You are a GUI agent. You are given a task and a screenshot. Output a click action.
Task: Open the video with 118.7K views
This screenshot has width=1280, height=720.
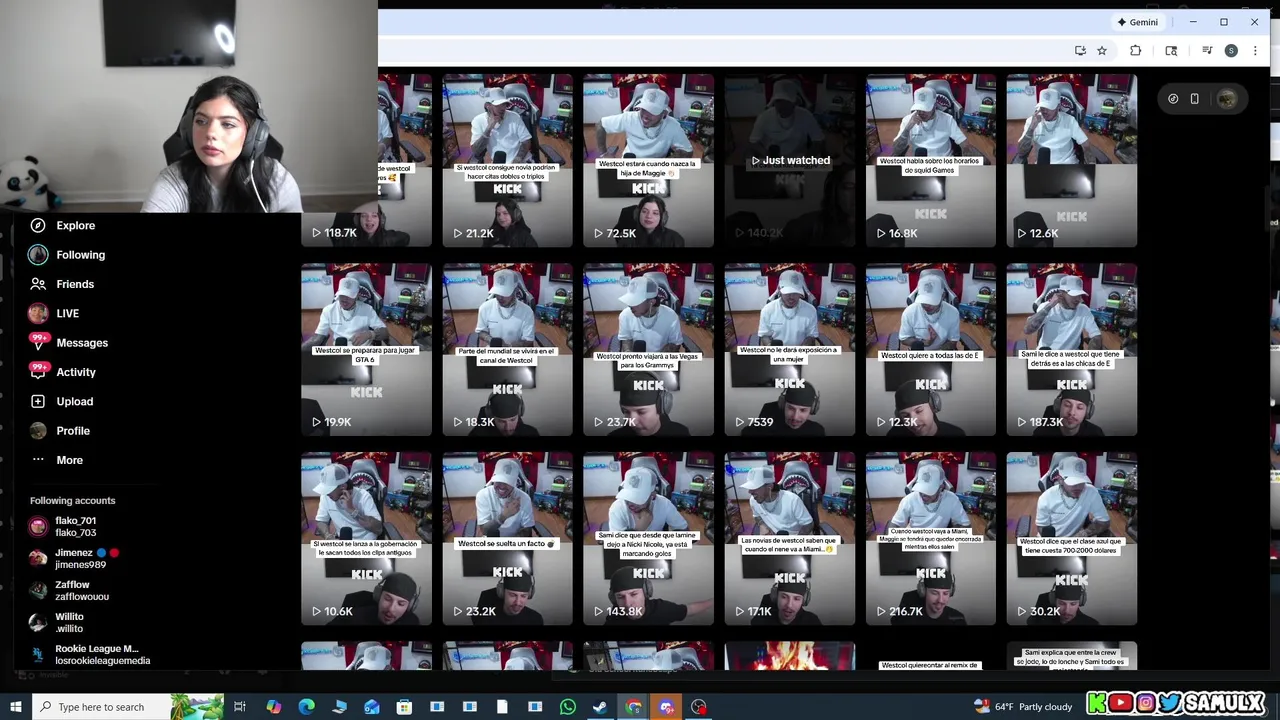(x=366, y=160)
